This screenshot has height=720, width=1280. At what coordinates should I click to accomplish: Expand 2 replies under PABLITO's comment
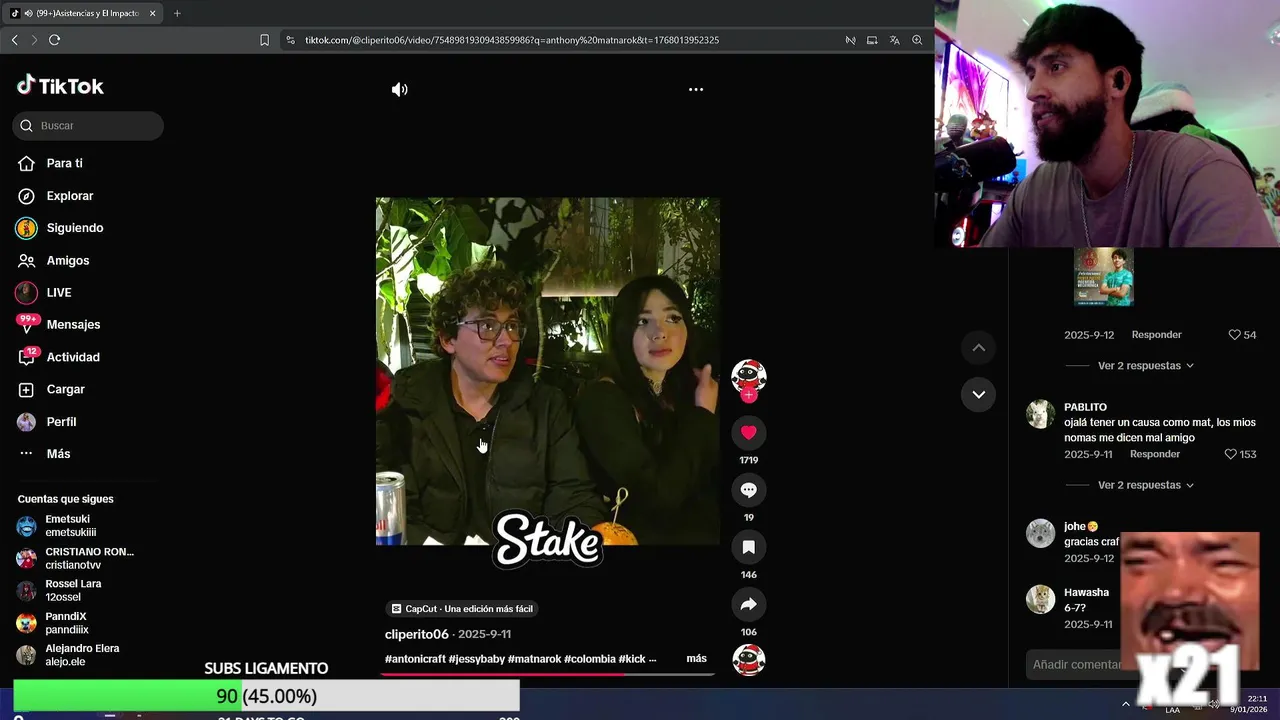click(x=1145, y=485)
